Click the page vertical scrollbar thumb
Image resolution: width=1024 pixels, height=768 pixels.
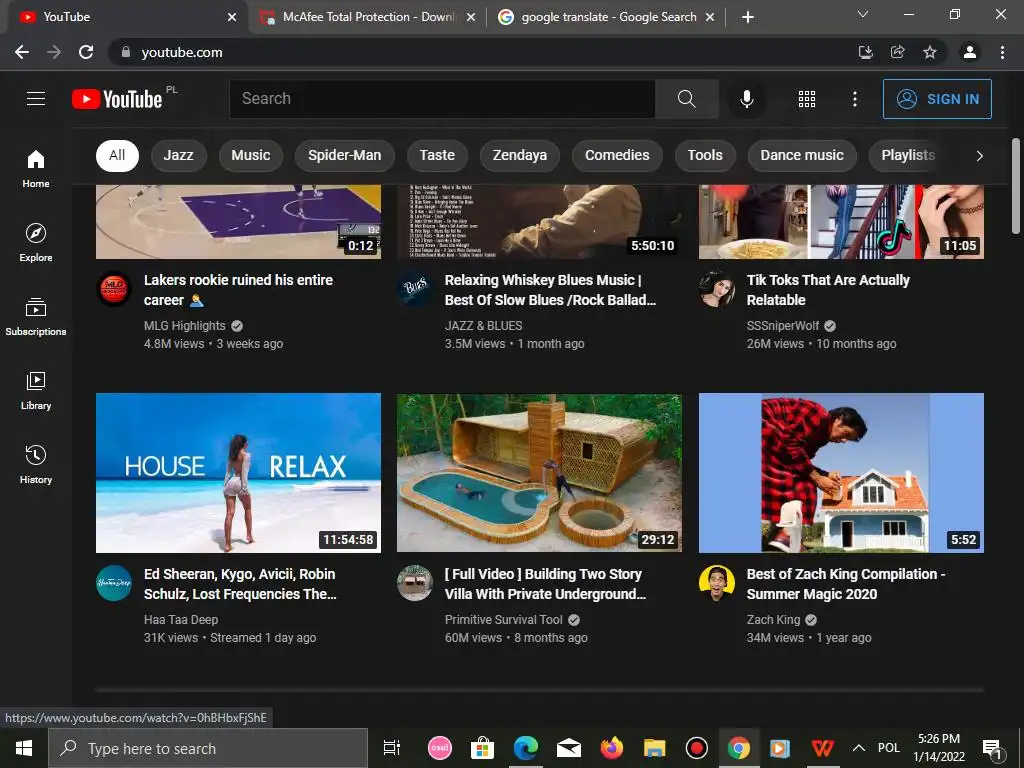1016,186
